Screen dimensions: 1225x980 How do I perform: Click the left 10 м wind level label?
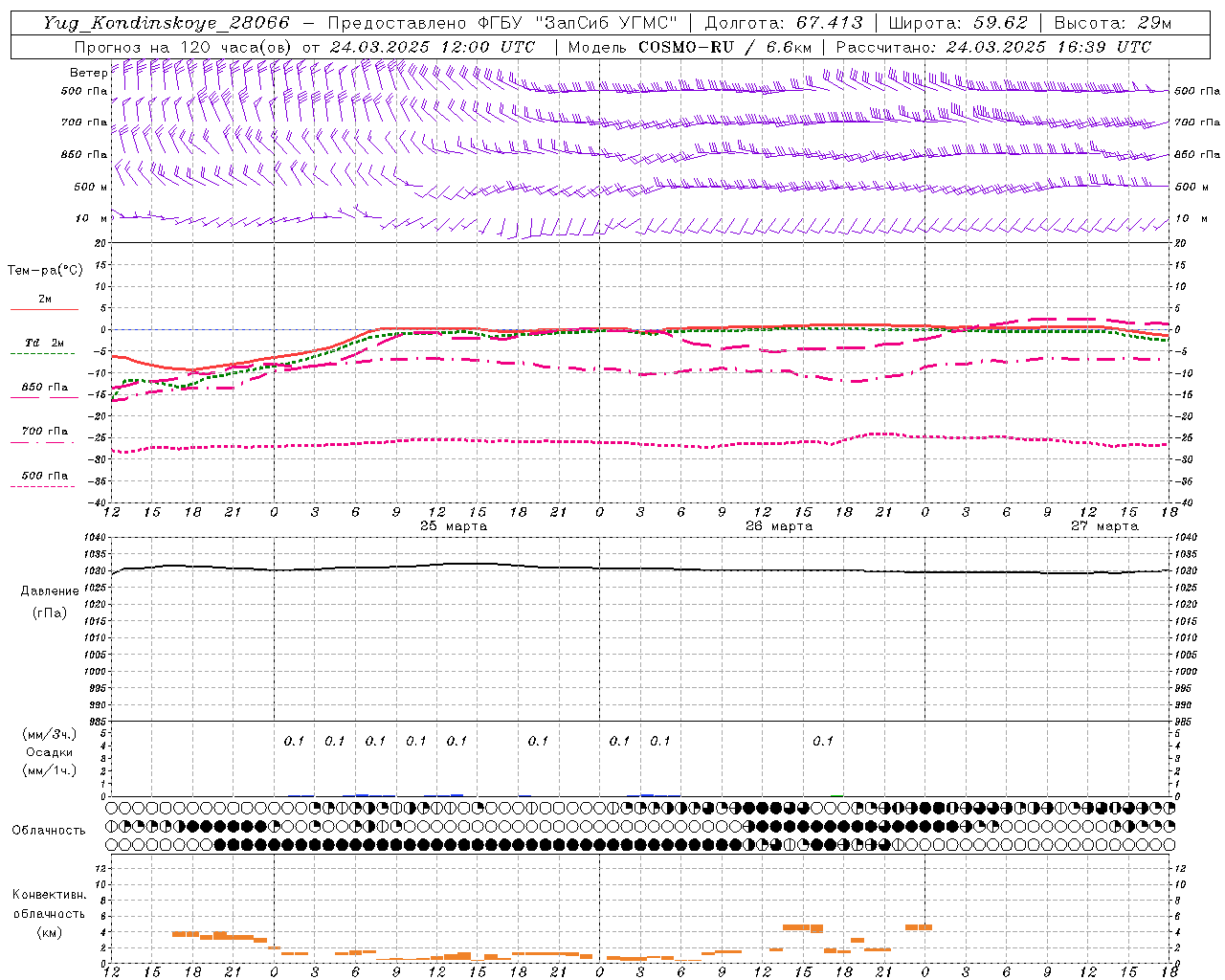[91, 218]
